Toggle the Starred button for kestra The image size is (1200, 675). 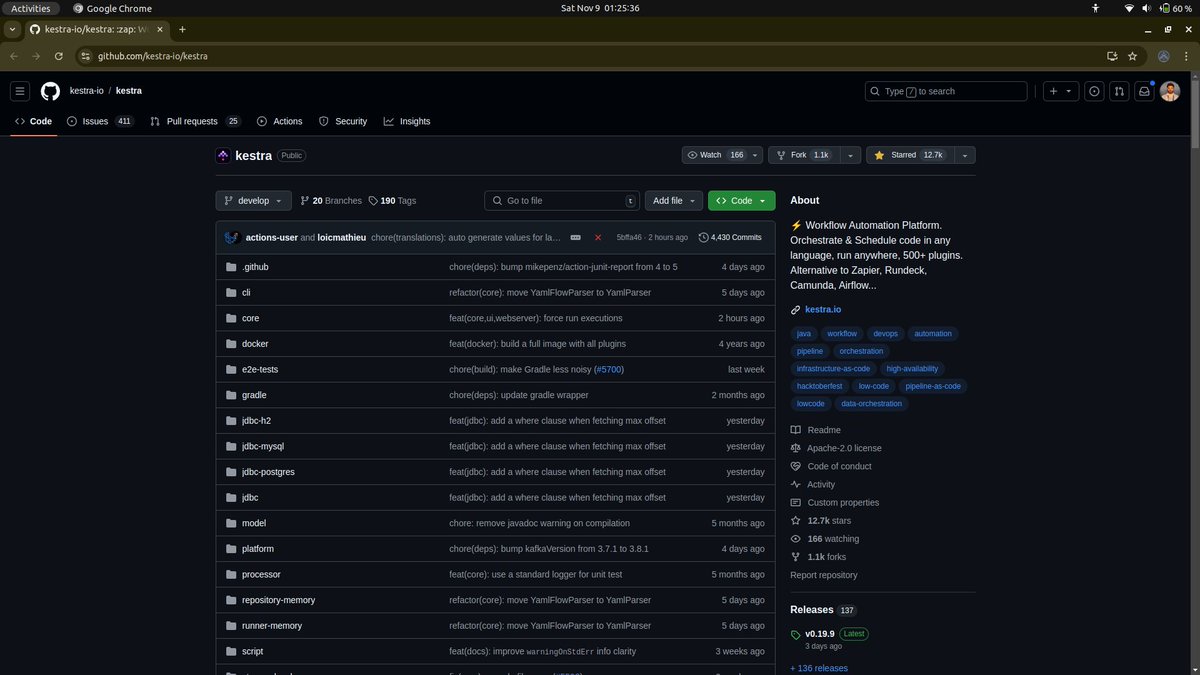pyautogui.click(x=909, y=155)
